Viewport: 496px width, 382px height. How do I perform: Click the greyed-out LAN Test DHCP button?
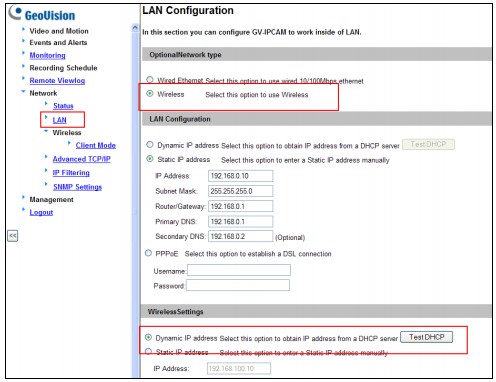tap(428, 144)
